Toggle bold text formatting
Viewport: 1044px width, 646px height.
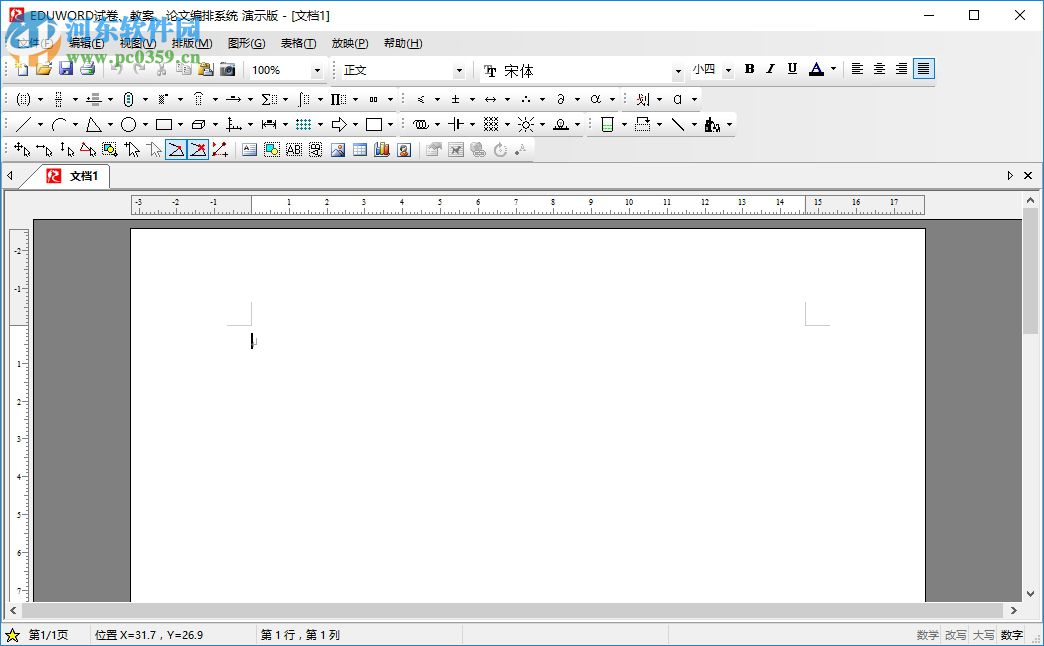tap(749, 69)
